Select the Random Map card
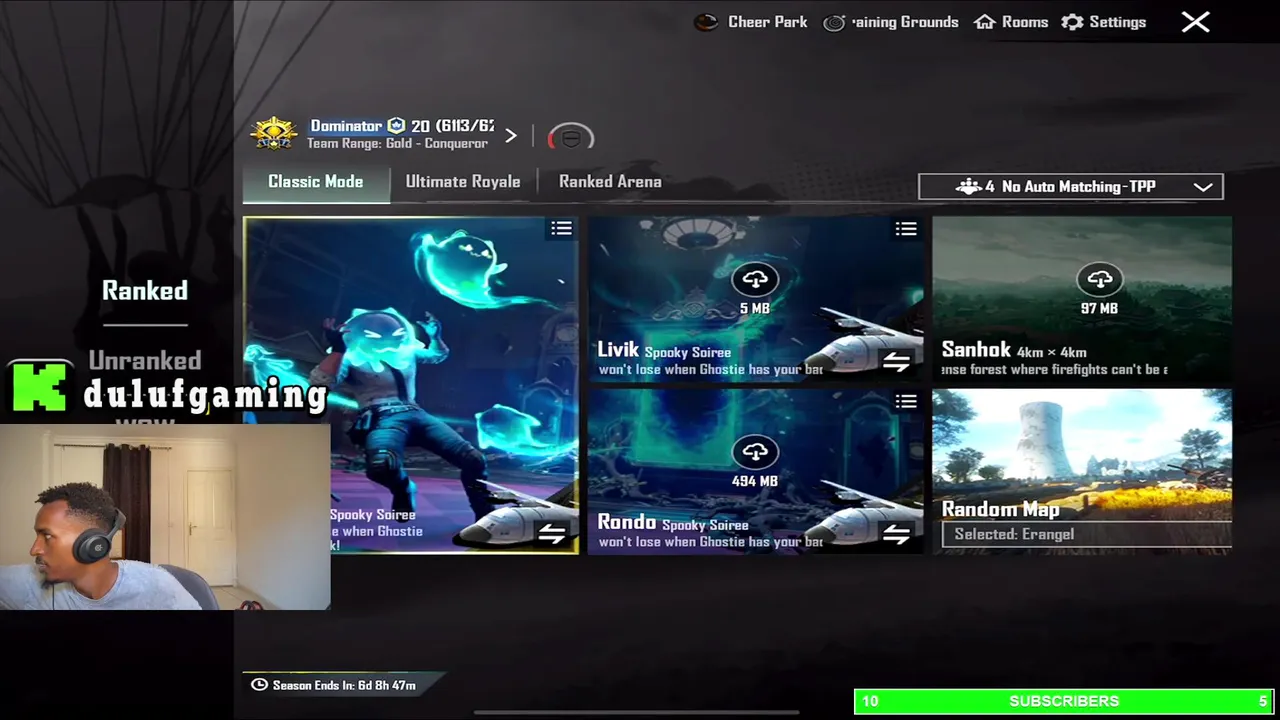 pyautogui.click(x=1082, y=470)
